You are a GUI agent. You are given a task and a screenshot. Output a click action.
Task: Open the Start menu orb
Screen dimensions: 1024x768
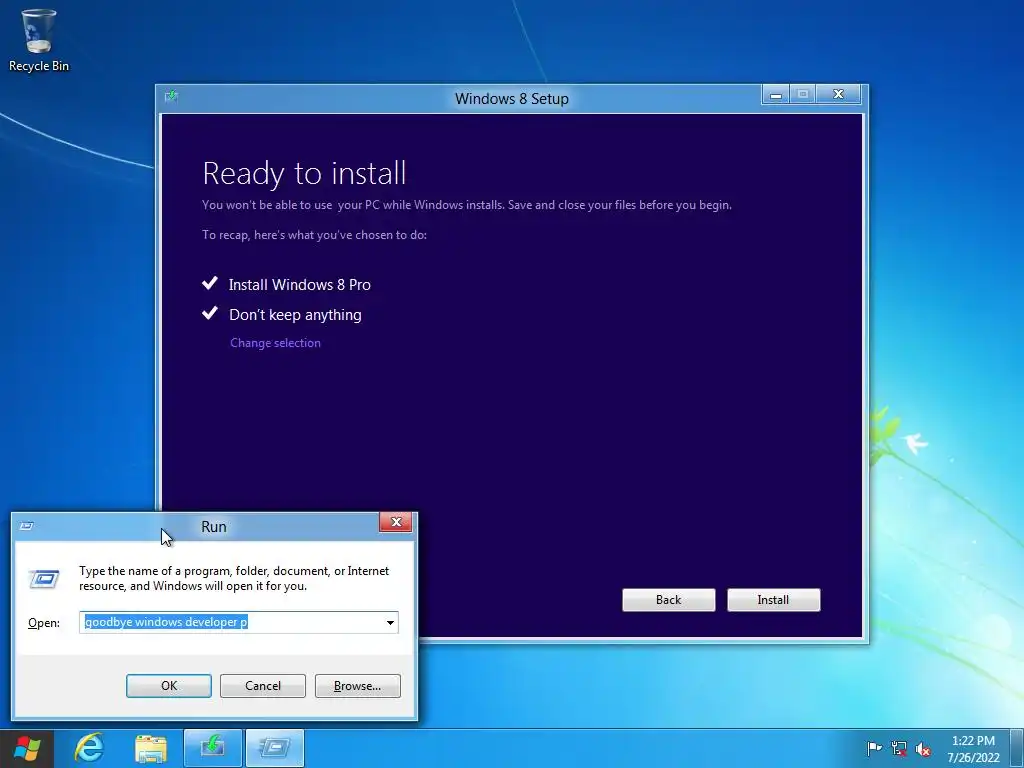coord(27,748)
